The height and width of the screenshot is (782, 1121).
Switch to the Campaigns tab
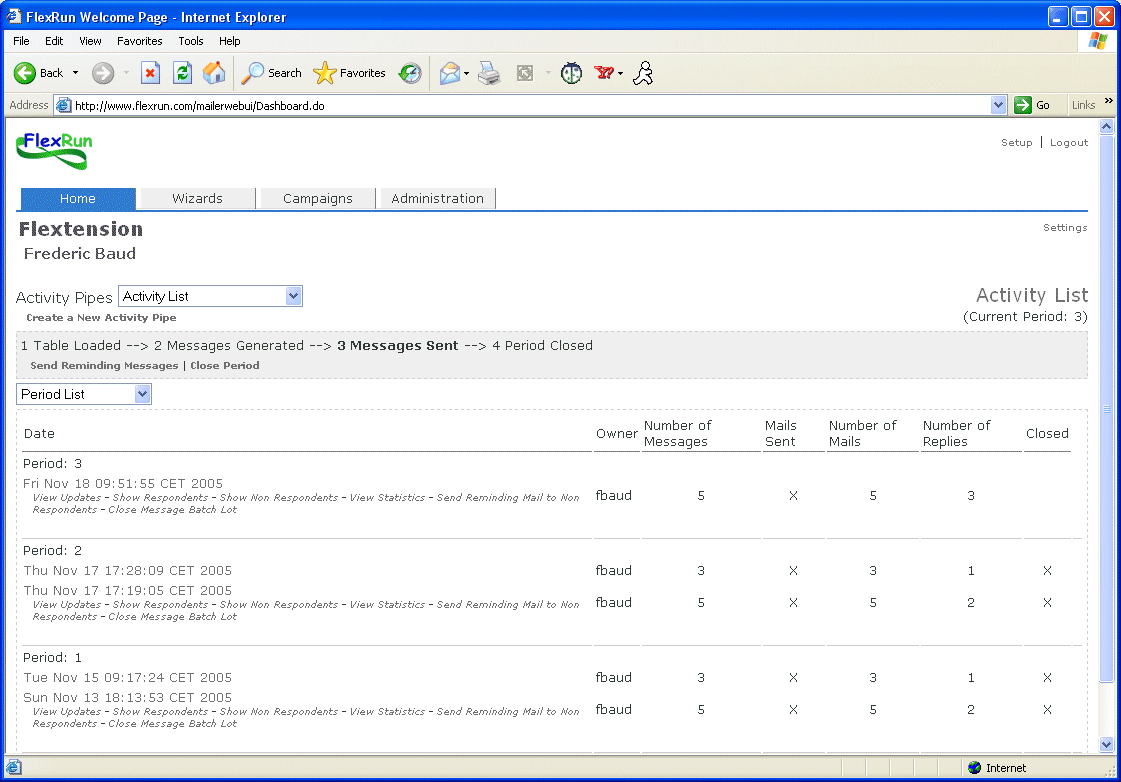pyautogui.click(x=317, y=199)
